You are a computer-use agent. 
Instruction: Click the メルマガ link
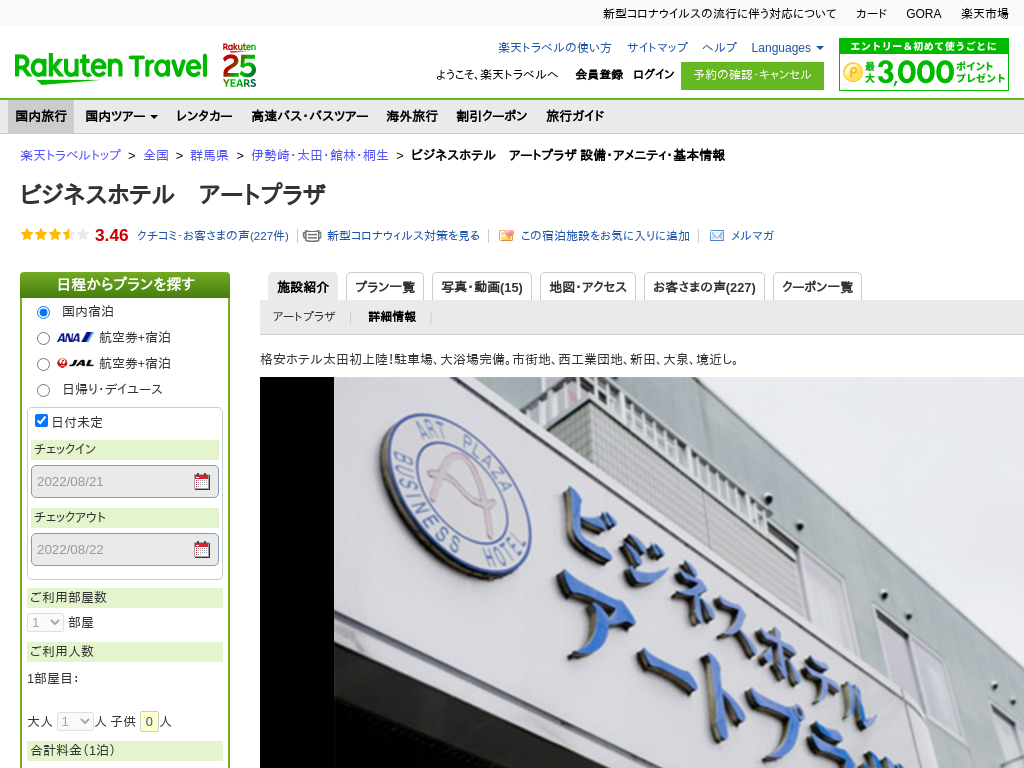tap(752, 236)
